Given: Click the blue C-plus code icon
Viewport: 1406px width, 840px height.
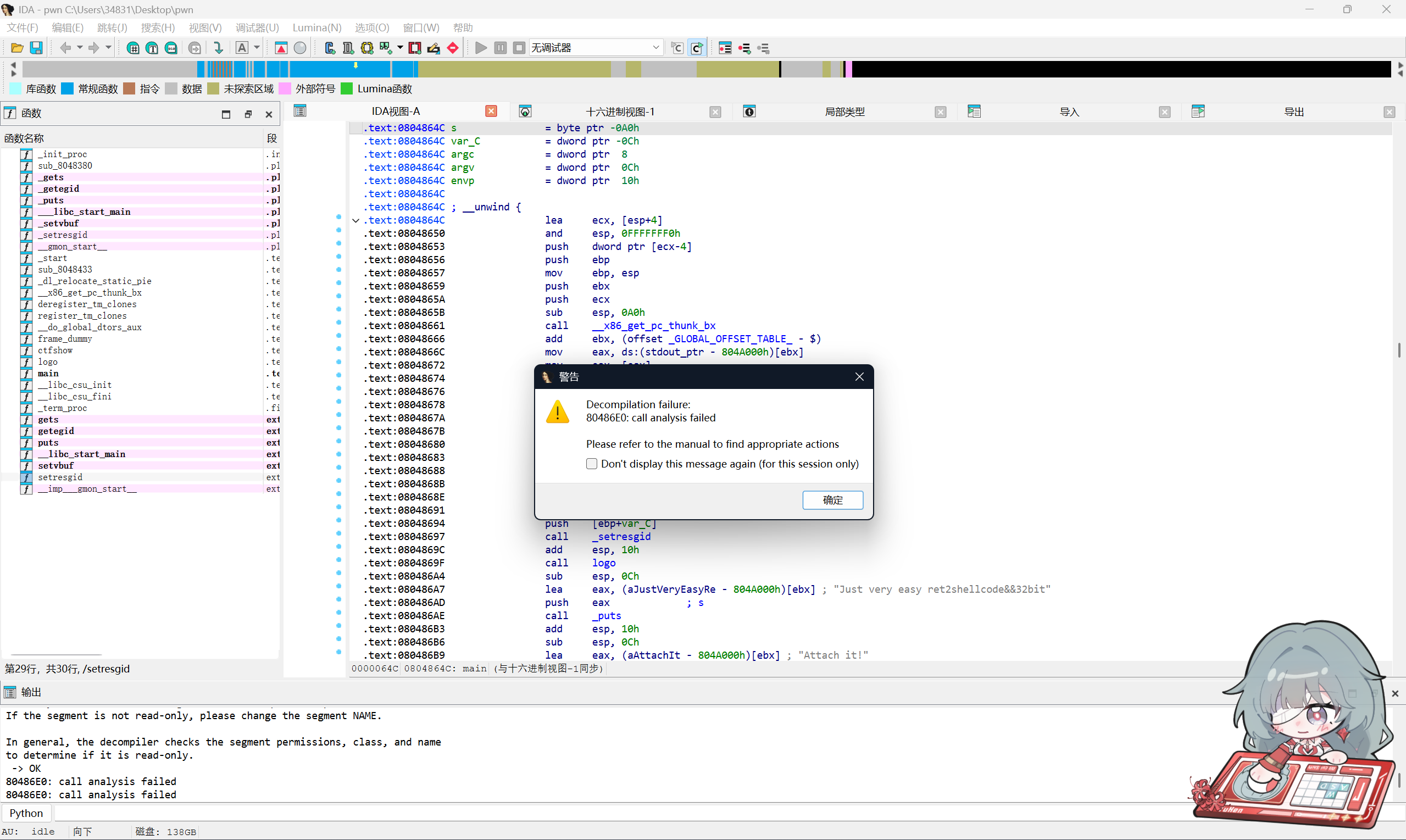Looking at the screenshot, I should point(330,48).
